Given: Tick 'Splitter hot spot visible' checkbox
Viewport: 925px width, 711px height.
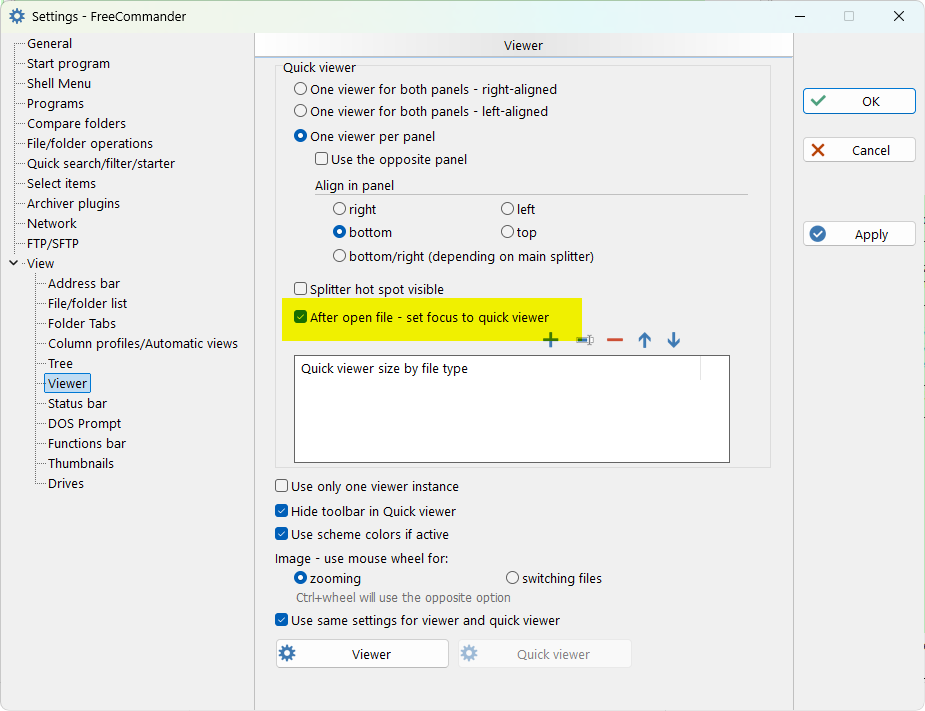Looking at the screenshot, I should [301, 289].
